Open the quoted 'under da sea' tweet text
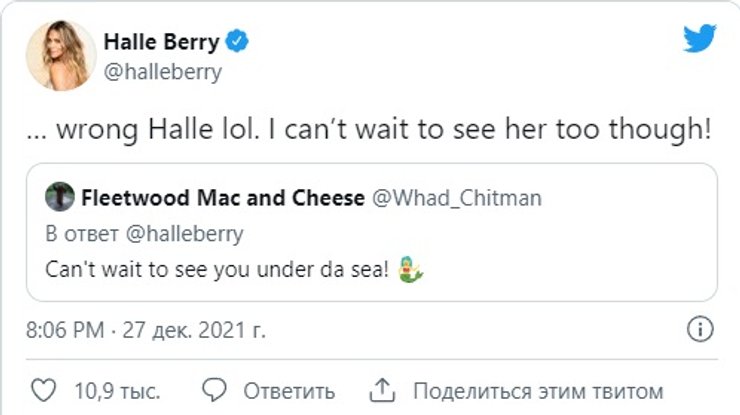The height and width of the screenshot is (415, 740). tap(221, 272)
